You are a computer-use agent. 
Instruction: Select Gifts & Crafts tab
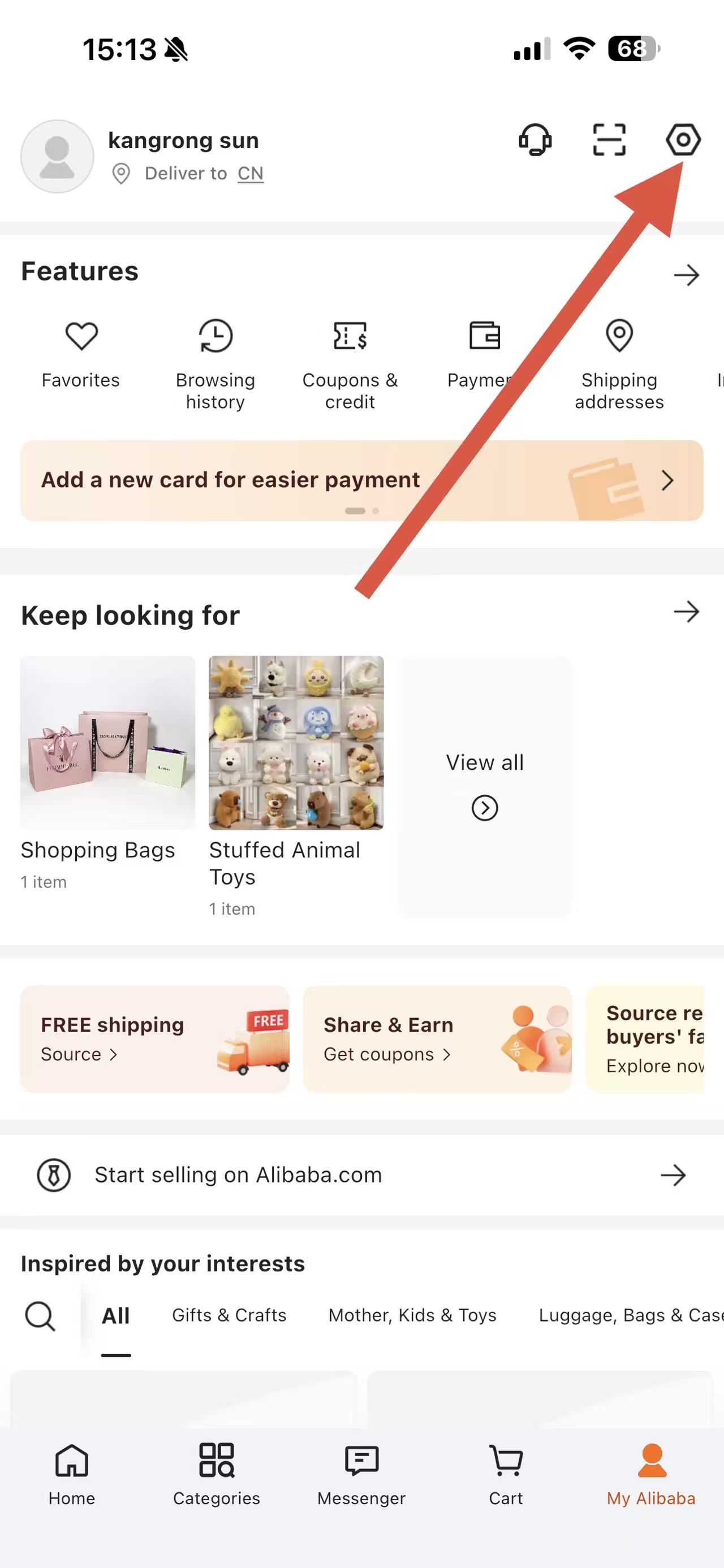[229, 1315]
